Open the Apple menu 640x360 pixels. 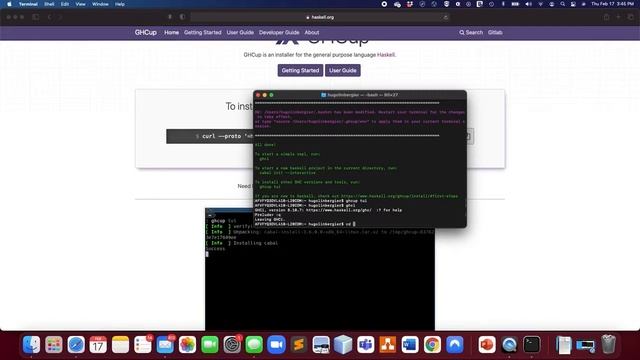[9, 4]
